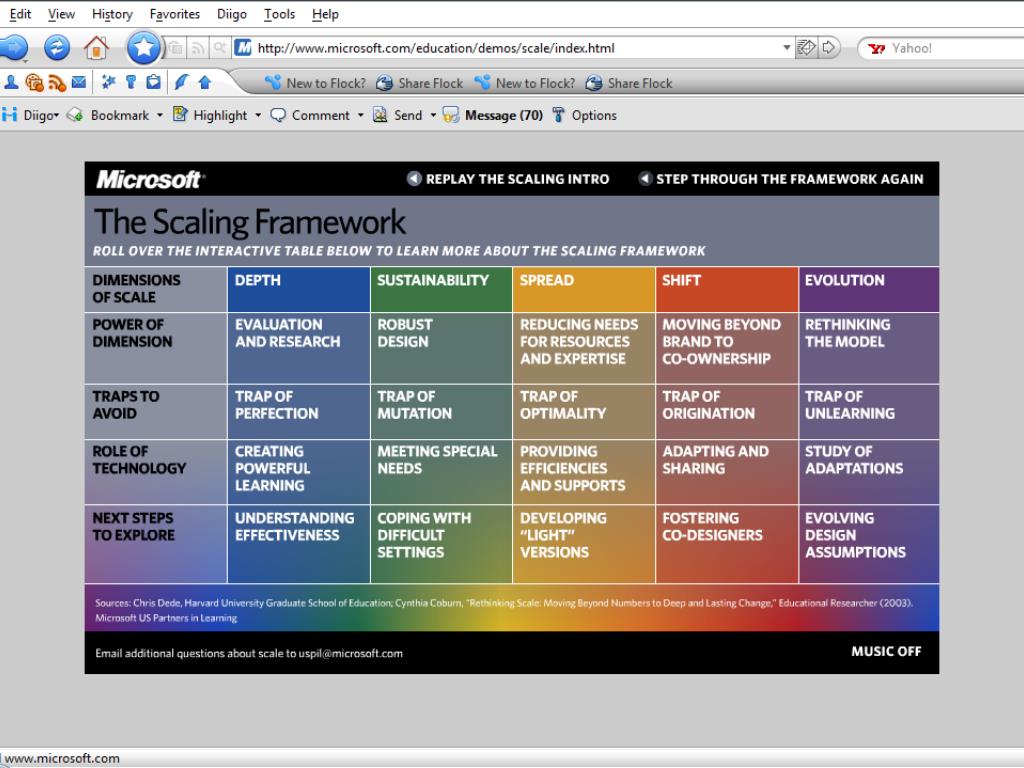Click the Diigo Send icon
Screen dimensions: 1024x768
380,115
